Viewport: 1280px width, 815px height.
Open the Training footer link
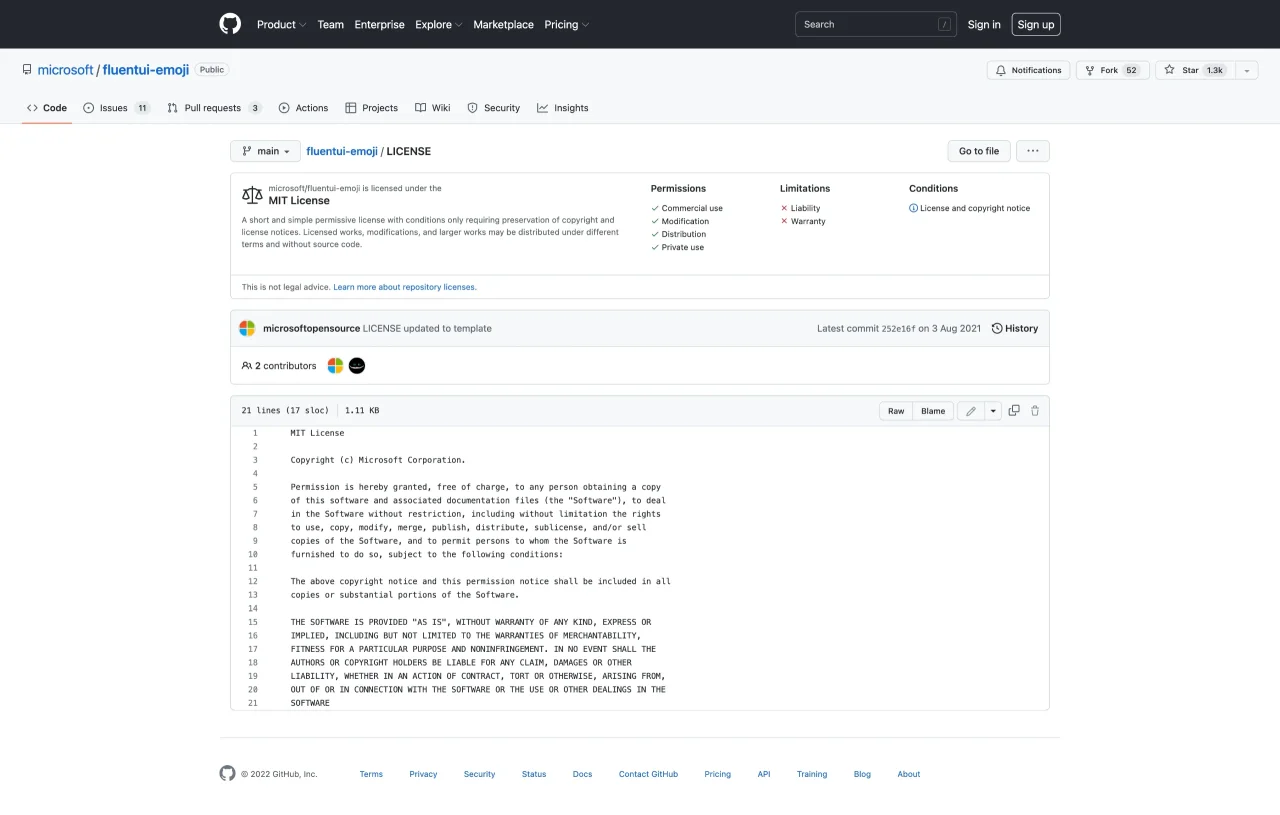[x=812, y=774]
